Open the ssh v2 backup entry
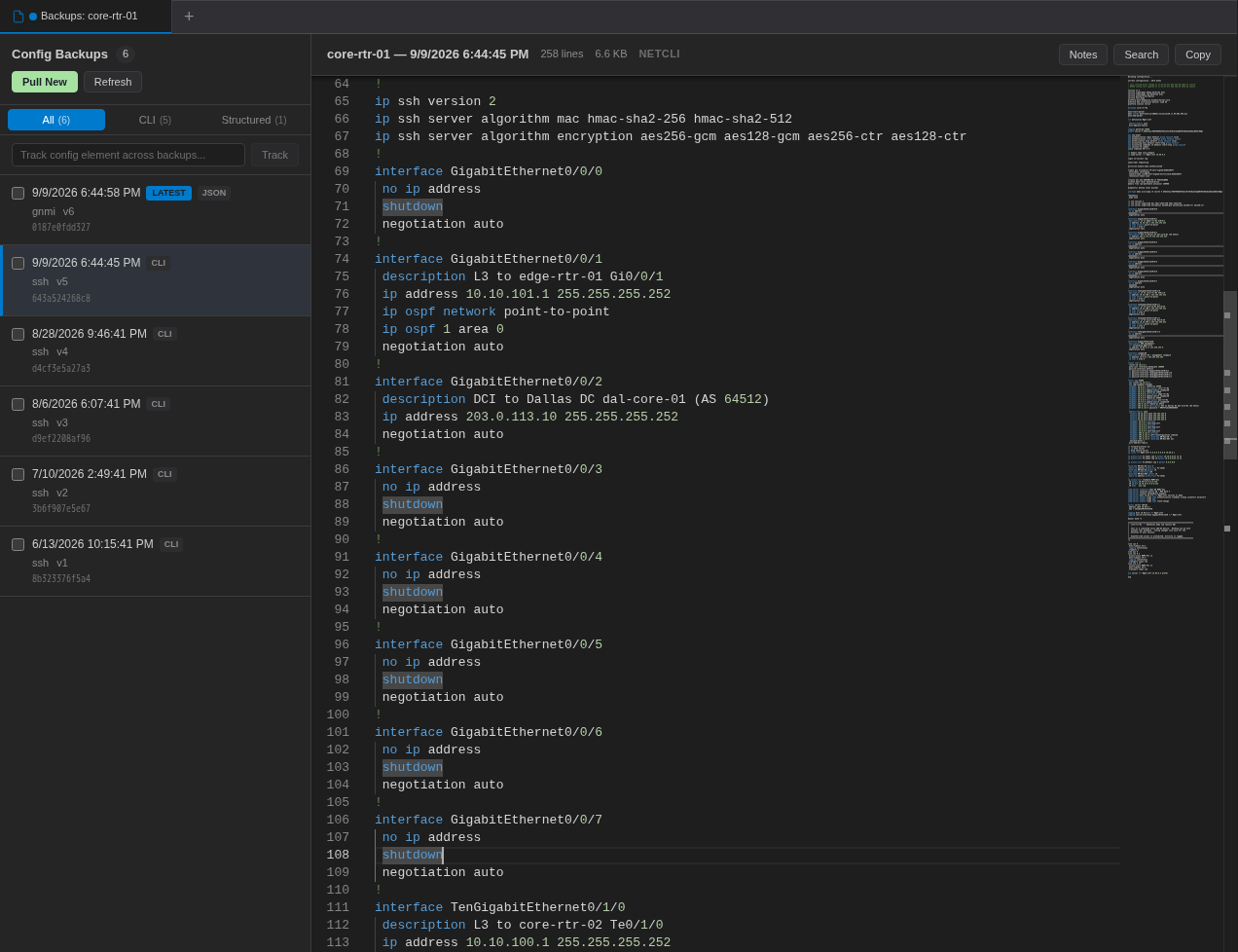This screenshot has width=1238, height=952. pos(156,492)
